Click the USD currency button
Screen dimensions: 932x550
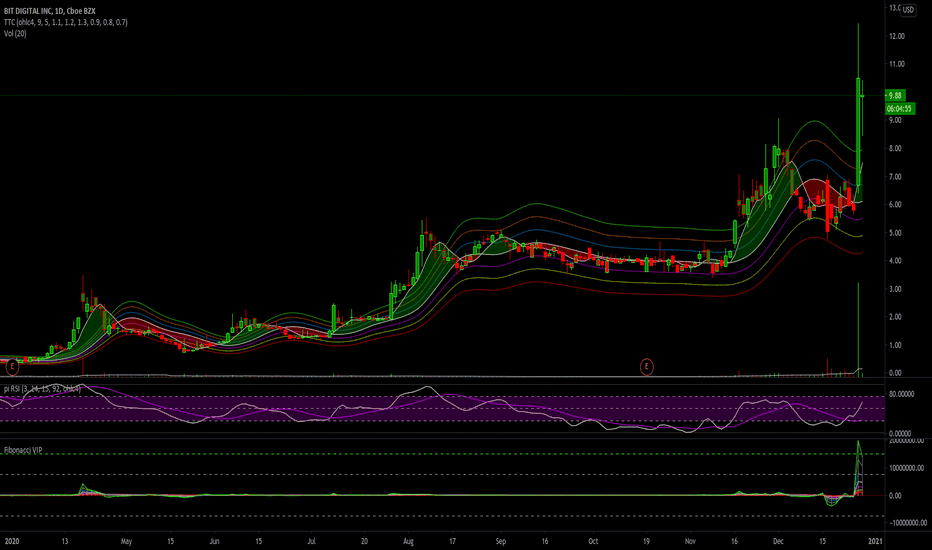[x=908, y=10]
